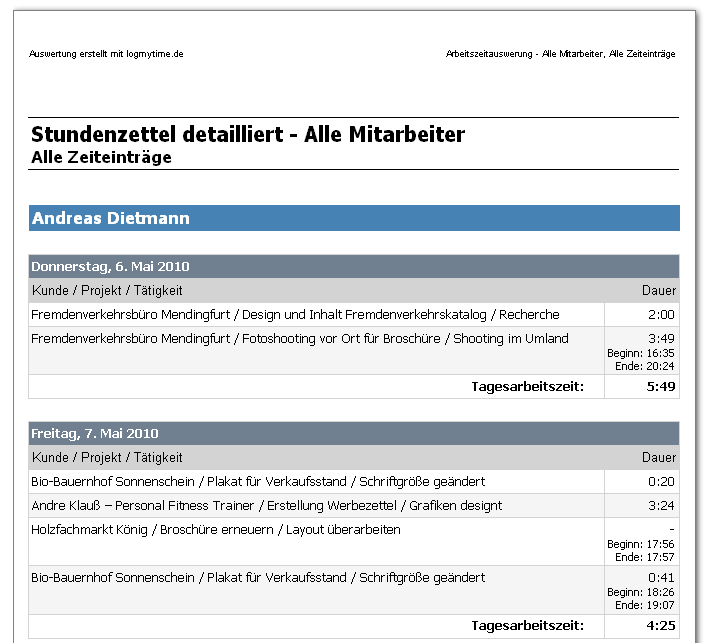Click the 'Auswertung erstellt mit logmytime.de' header text

click(x=106, y=54)
